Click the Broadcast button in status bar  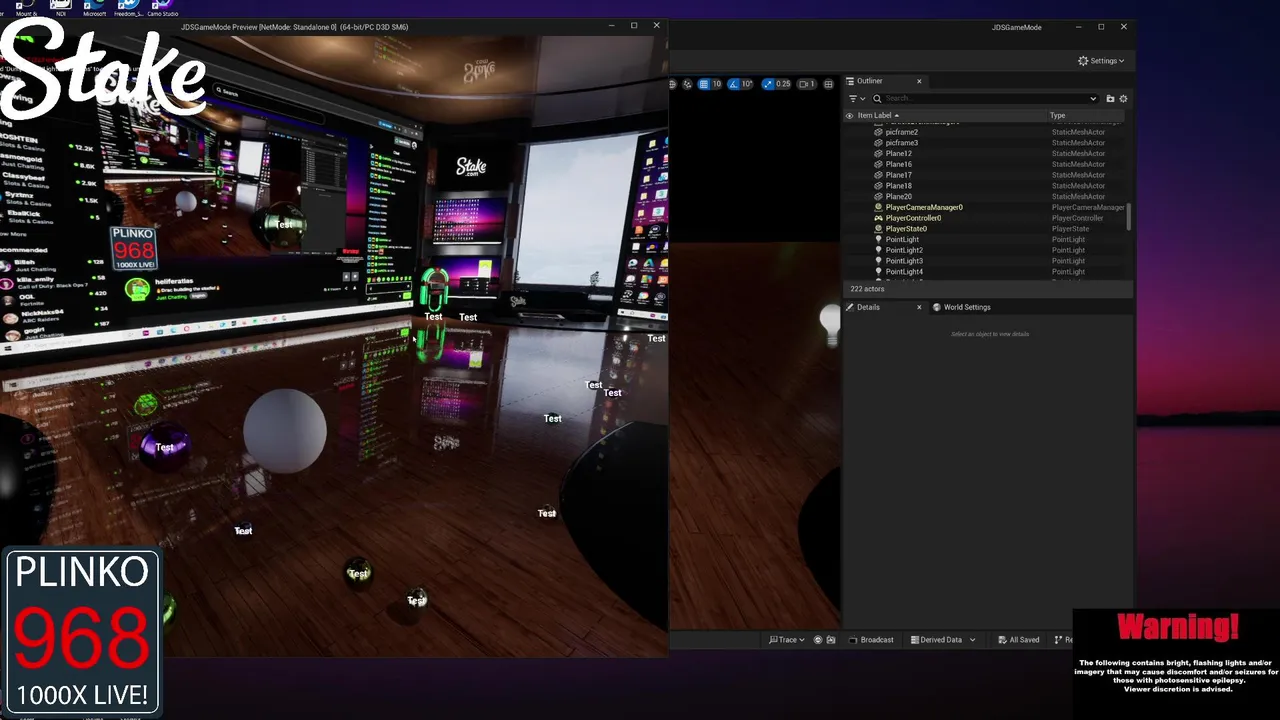pyautogui.click(x=872, y=640)
